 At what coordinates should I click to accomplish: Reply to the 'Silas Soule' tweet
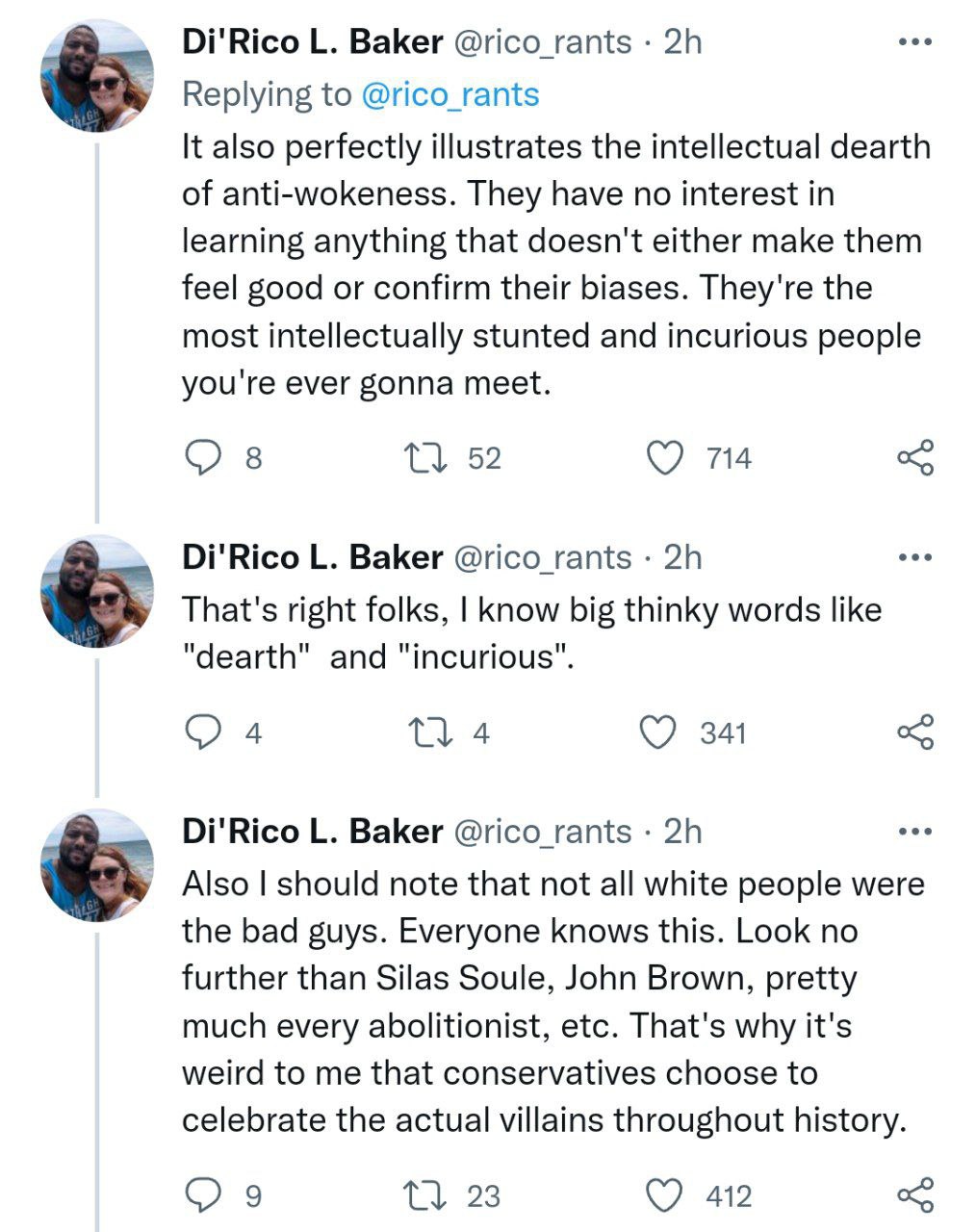click(x=203, y=1195)
